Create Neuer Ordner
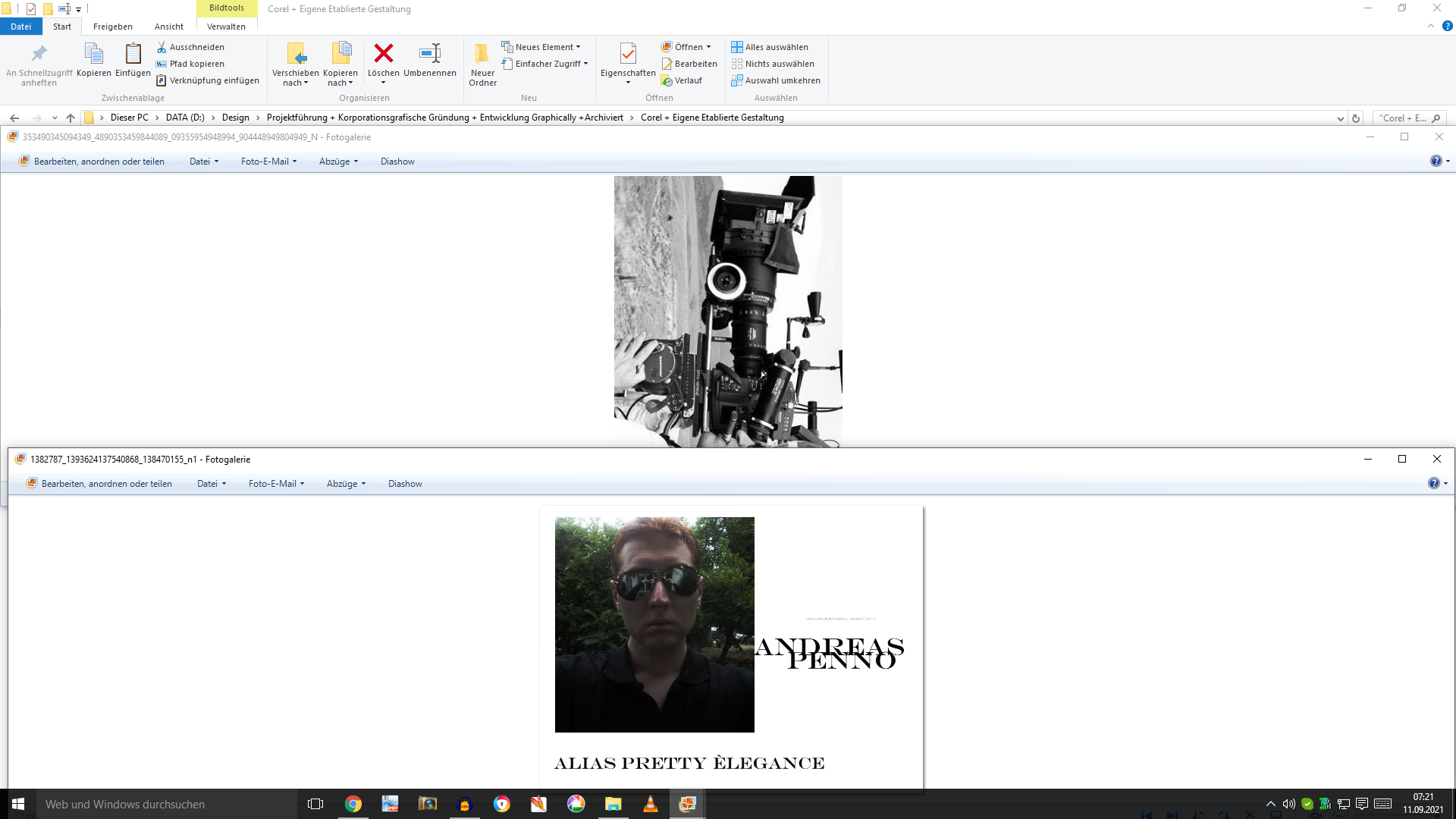 (x=482, y=65)
